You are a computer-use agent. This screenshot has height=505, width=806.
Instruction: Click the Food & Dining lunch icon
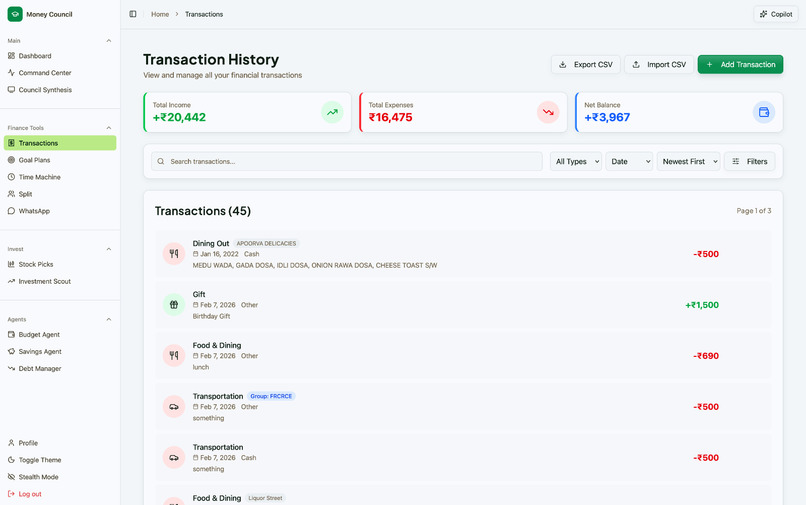(174, 355)
